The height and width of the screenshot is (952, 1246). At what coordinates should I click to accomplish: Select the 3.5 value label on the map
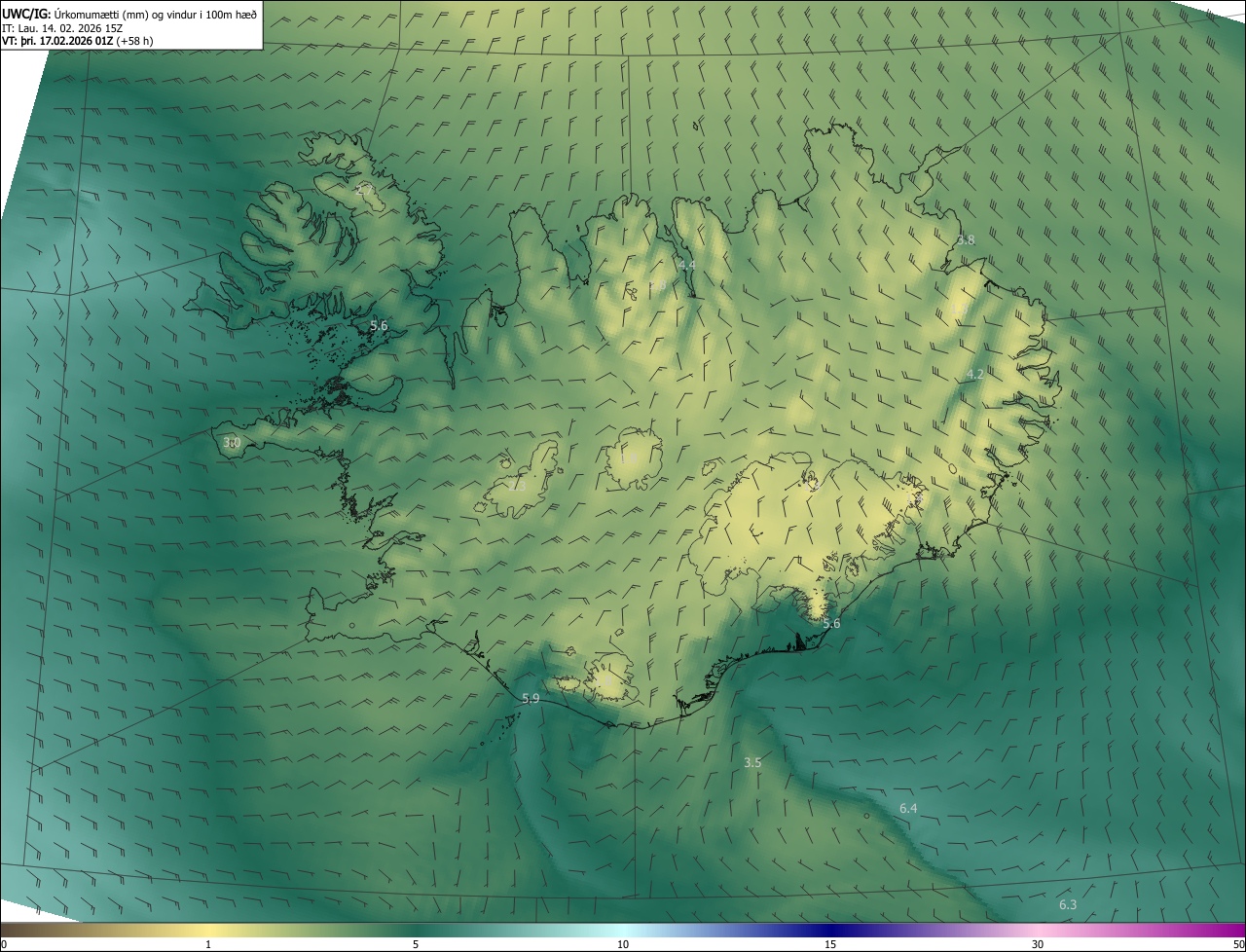(x=752, y=762)
